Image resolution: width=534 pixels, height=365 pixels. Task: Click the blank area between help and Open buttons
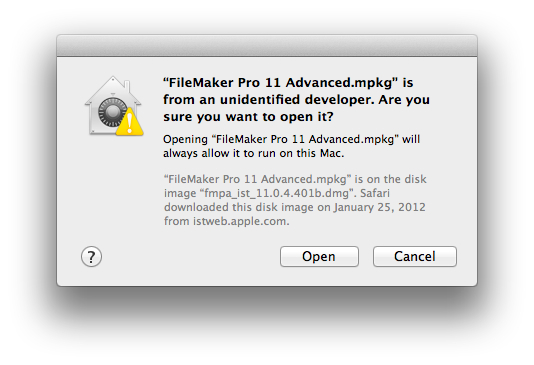pyautogui.click(x=191, y=256)
